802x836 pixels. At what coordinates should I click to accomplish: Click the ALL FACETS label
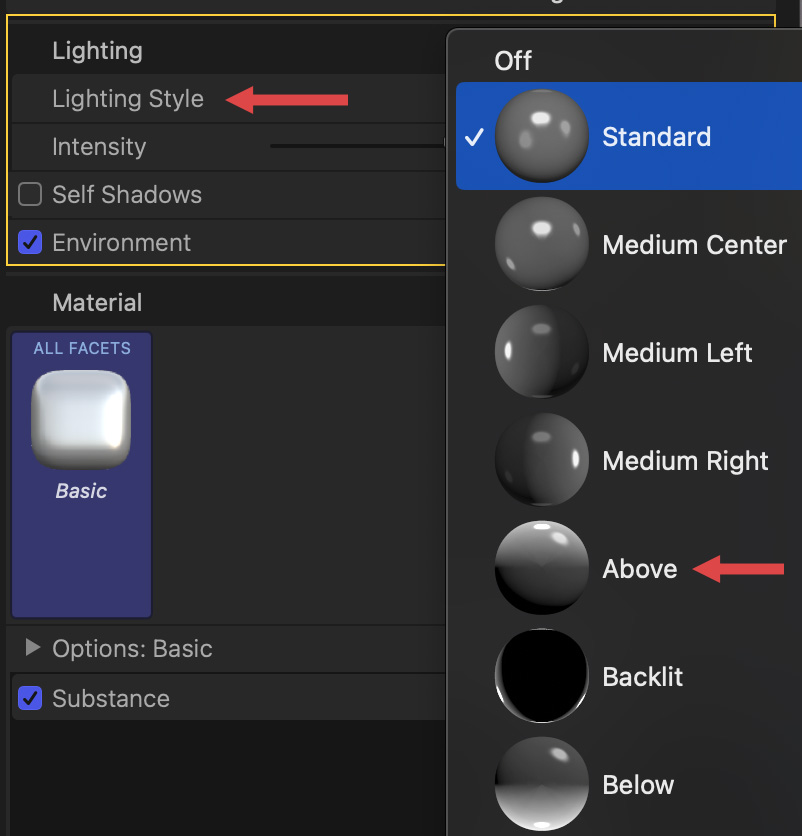pyautogui.click(x=82, y=348)
